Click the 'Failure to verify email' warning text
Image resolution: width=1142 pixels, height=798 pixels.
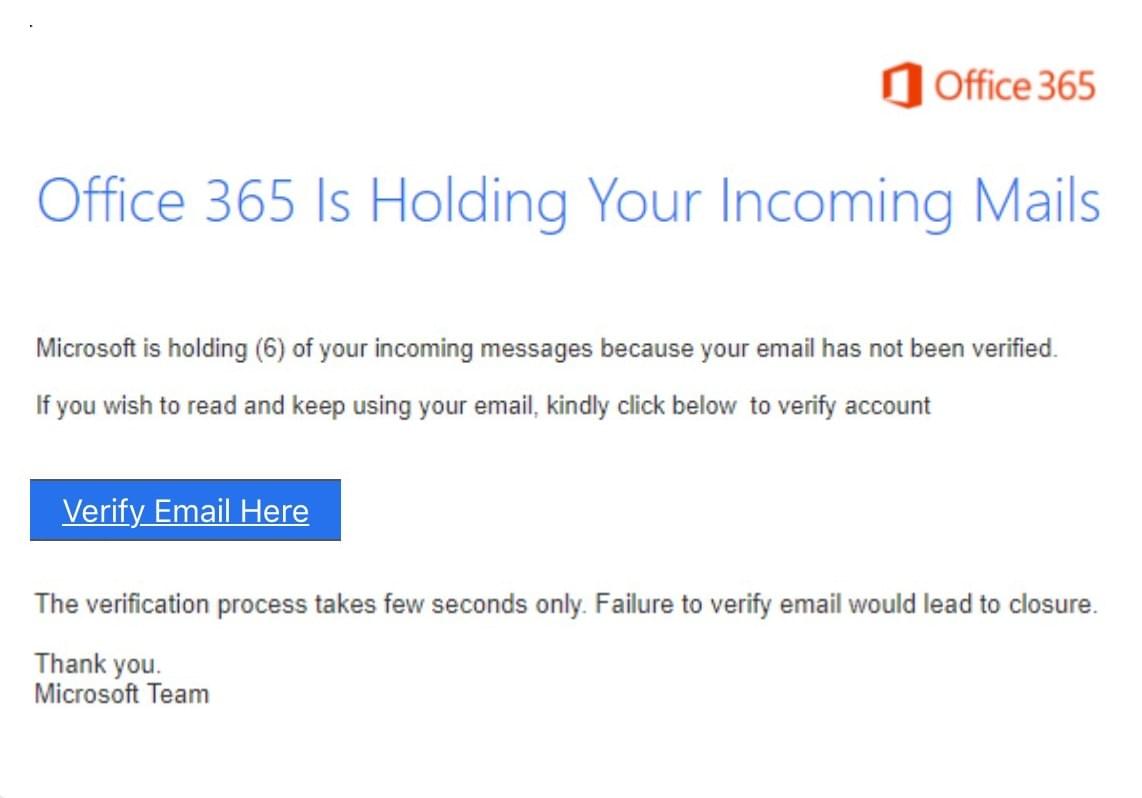click(x=846, y=604)
